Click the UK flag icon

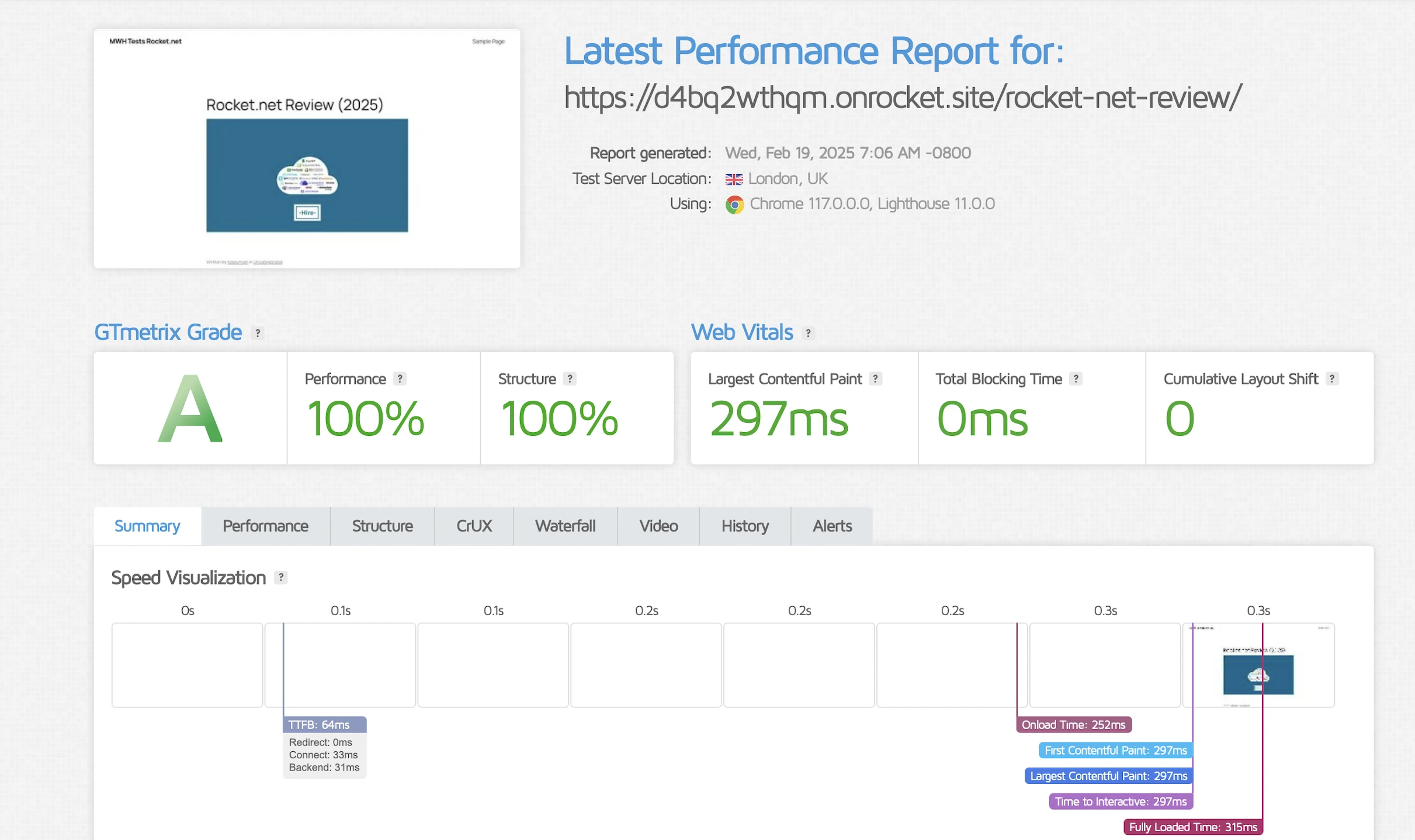(734, 179)
